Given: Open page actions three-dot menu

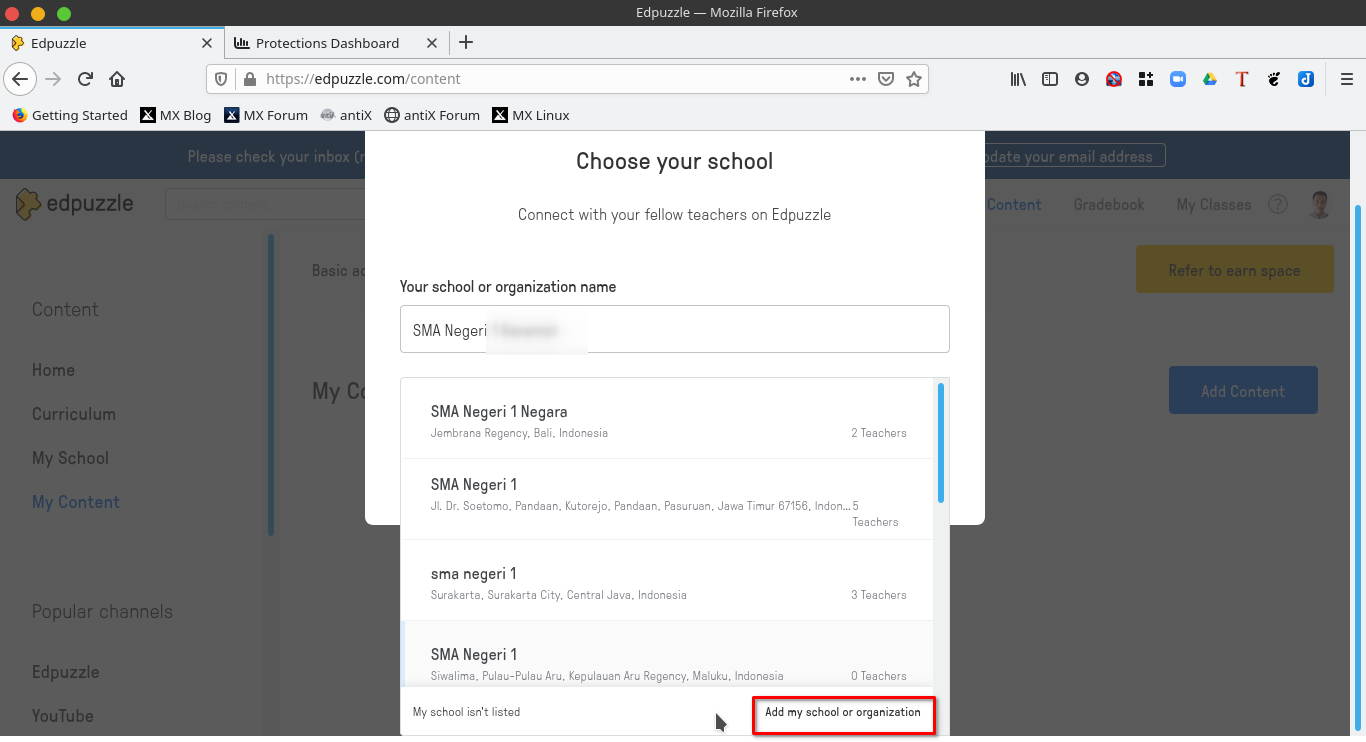Looking at the screenshot, I should (x=857, y=79).
